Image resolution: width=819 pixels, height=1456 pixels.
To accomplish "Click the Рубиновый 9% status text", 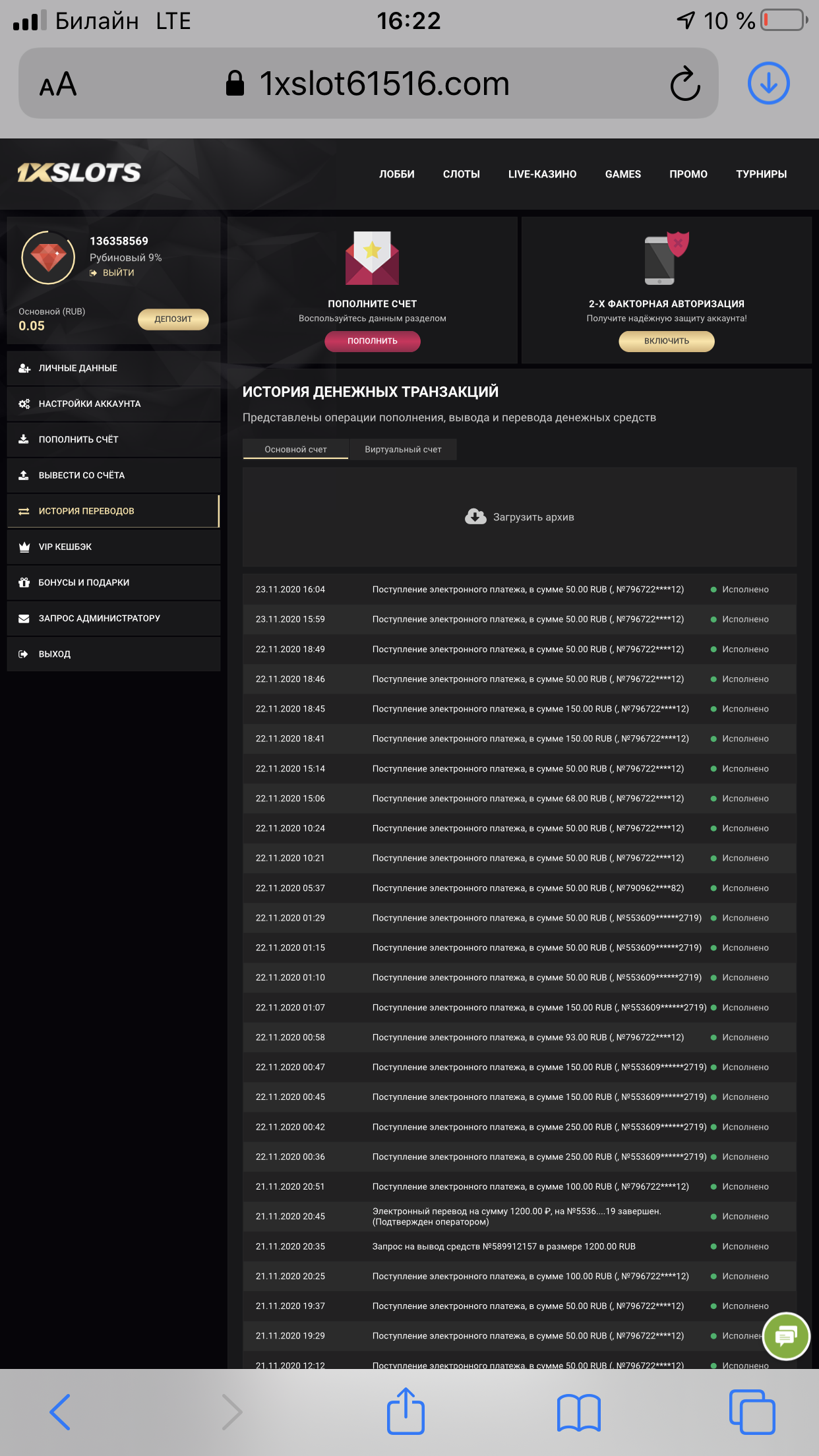I will (126, 257).
